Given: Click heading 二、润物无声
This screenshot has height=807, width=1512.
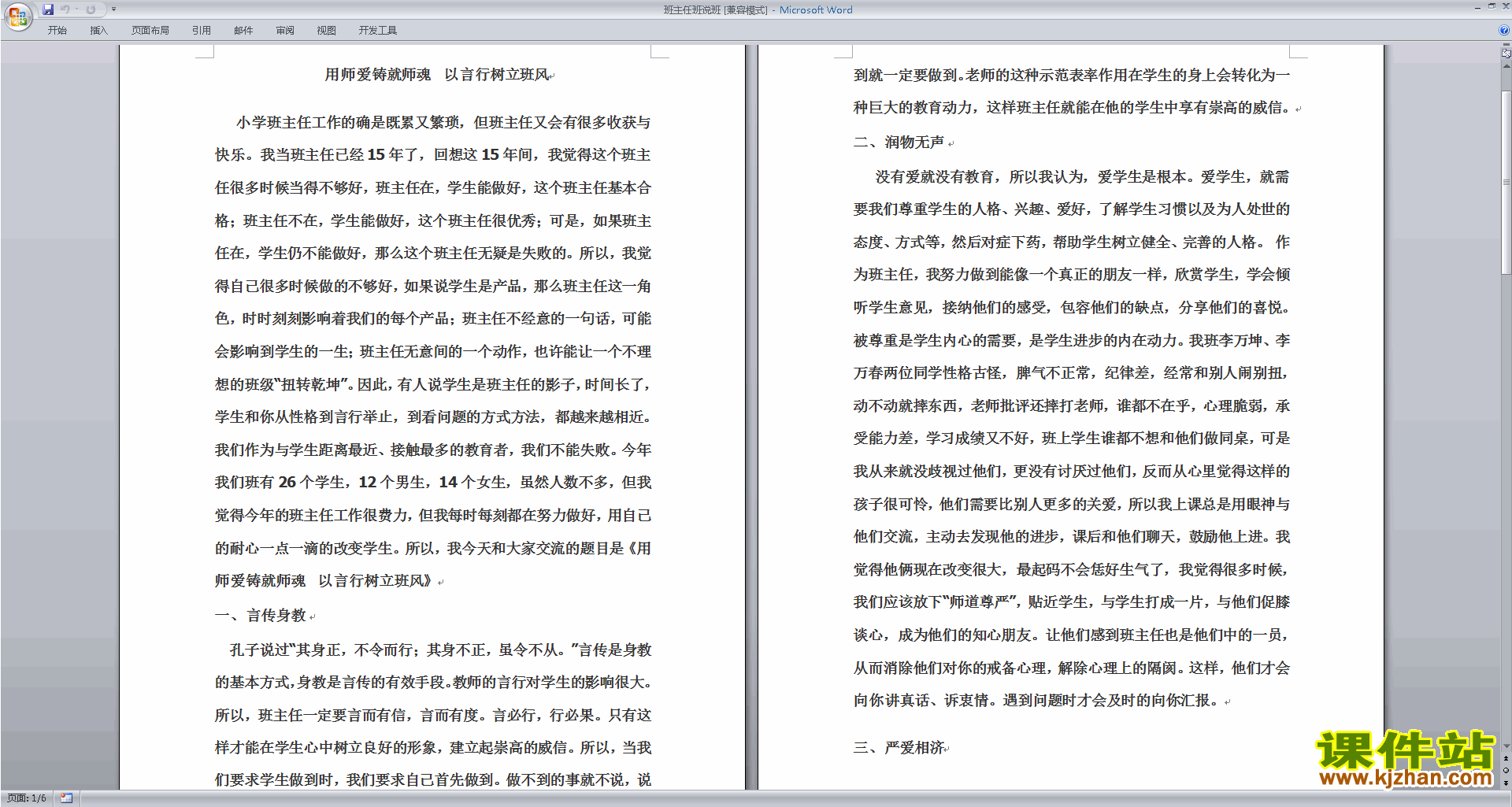Looking at the screenshot, I should (x=899, y=143).
